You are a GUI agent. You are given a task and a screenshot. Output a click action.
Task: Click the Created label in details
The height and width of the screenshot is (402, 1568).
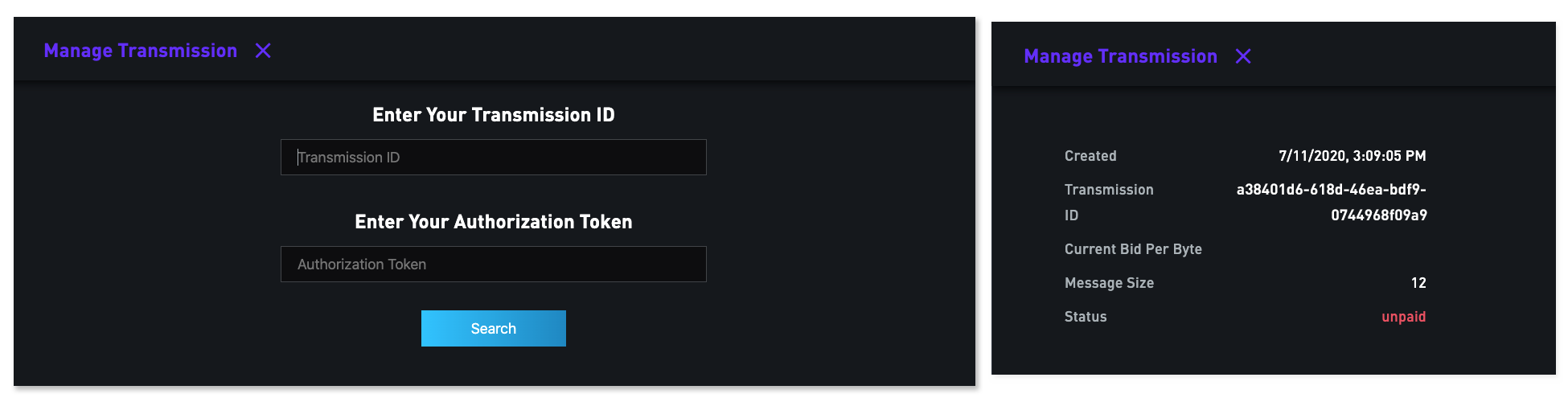click(x=1090, y=156)
